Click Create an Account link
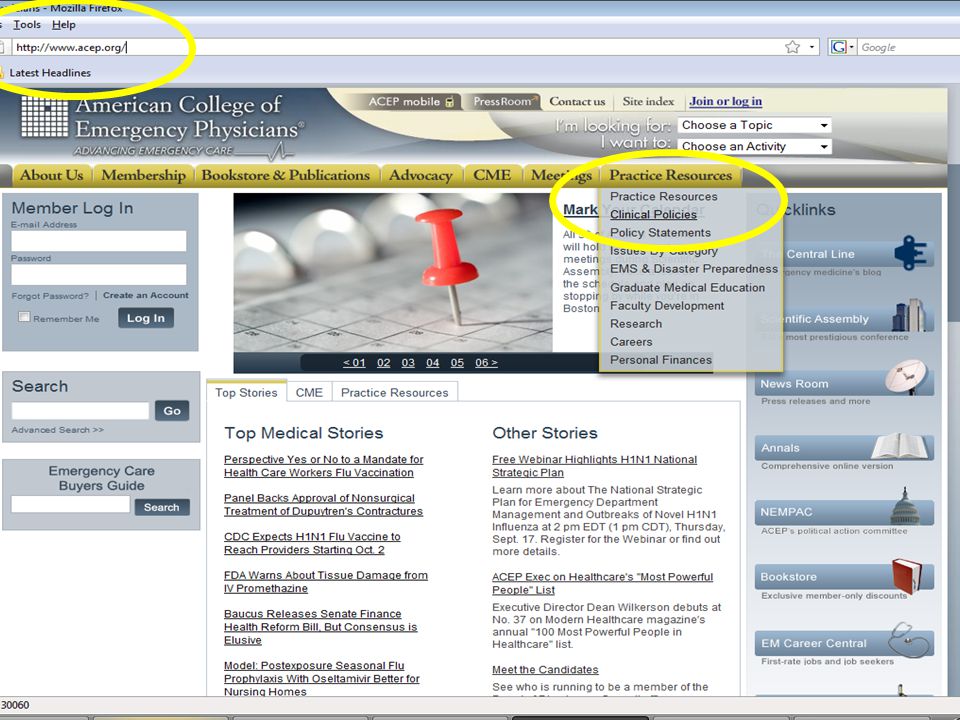 click(146, 295)
